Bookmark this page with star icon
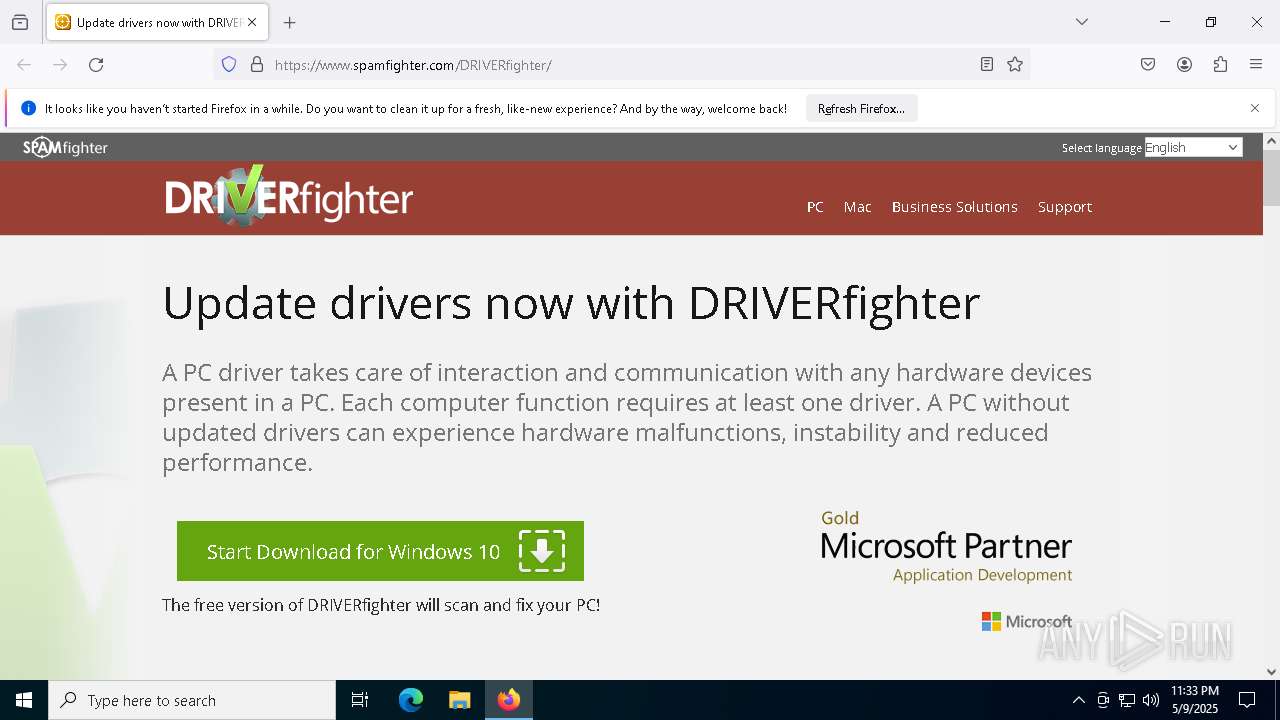The image size is (1280, 720). pos(1015,65)
